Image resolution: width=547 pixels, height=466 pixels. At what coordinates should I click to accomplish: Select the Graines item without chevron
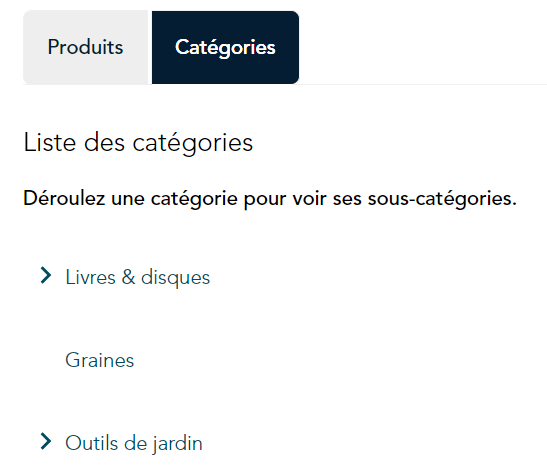click(x=99, y=360)
